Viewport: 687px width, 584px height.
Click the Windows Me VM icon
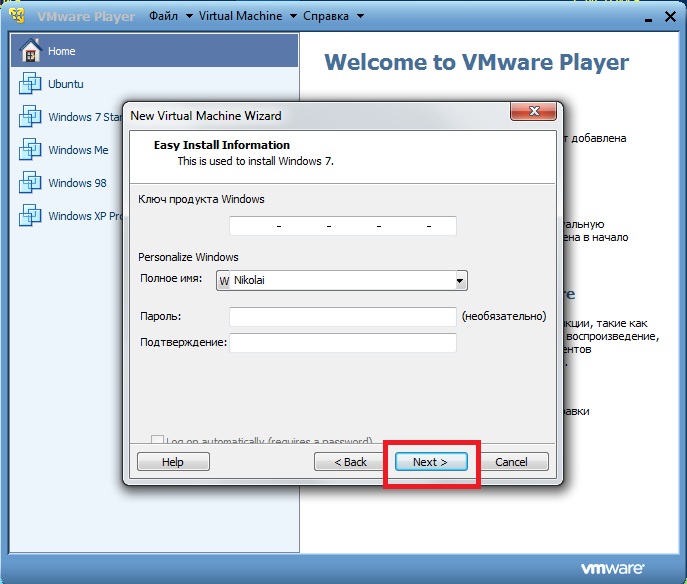coord(30,149)
